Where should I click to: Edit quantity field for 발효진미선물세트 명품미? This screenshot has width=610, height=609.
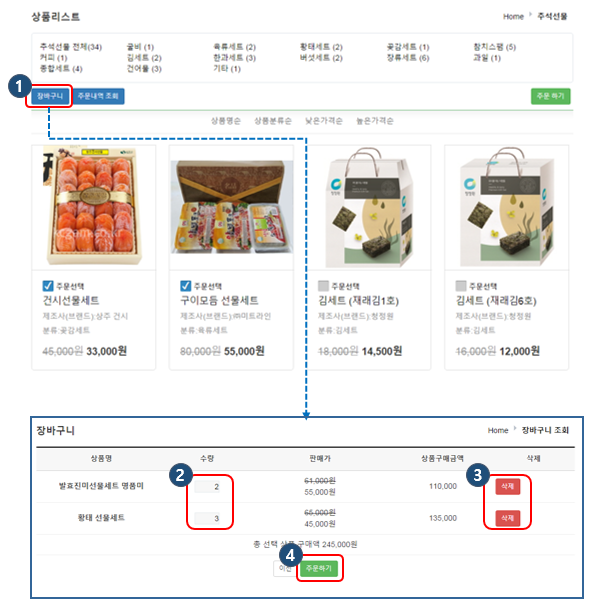[207, 486]
